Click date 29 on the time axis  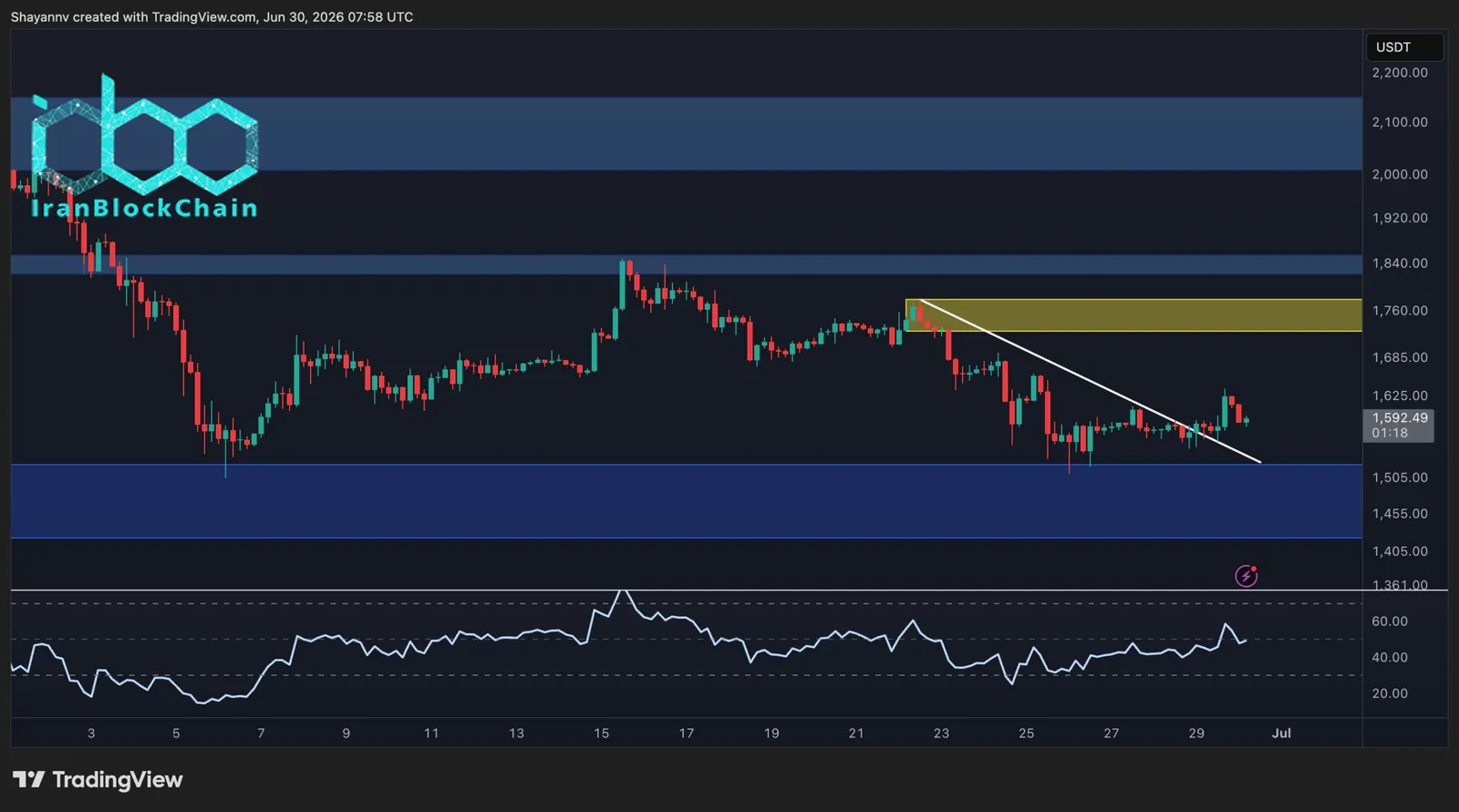[1196, 733]
